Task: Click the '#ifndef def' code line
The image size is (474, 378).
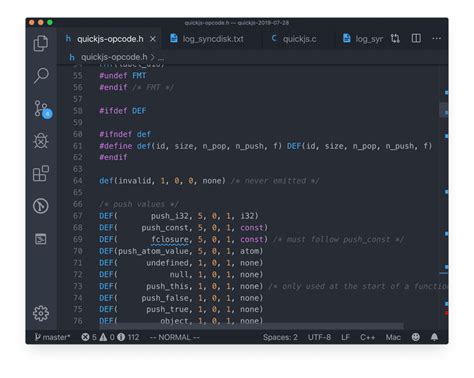Action: point(125,134)
